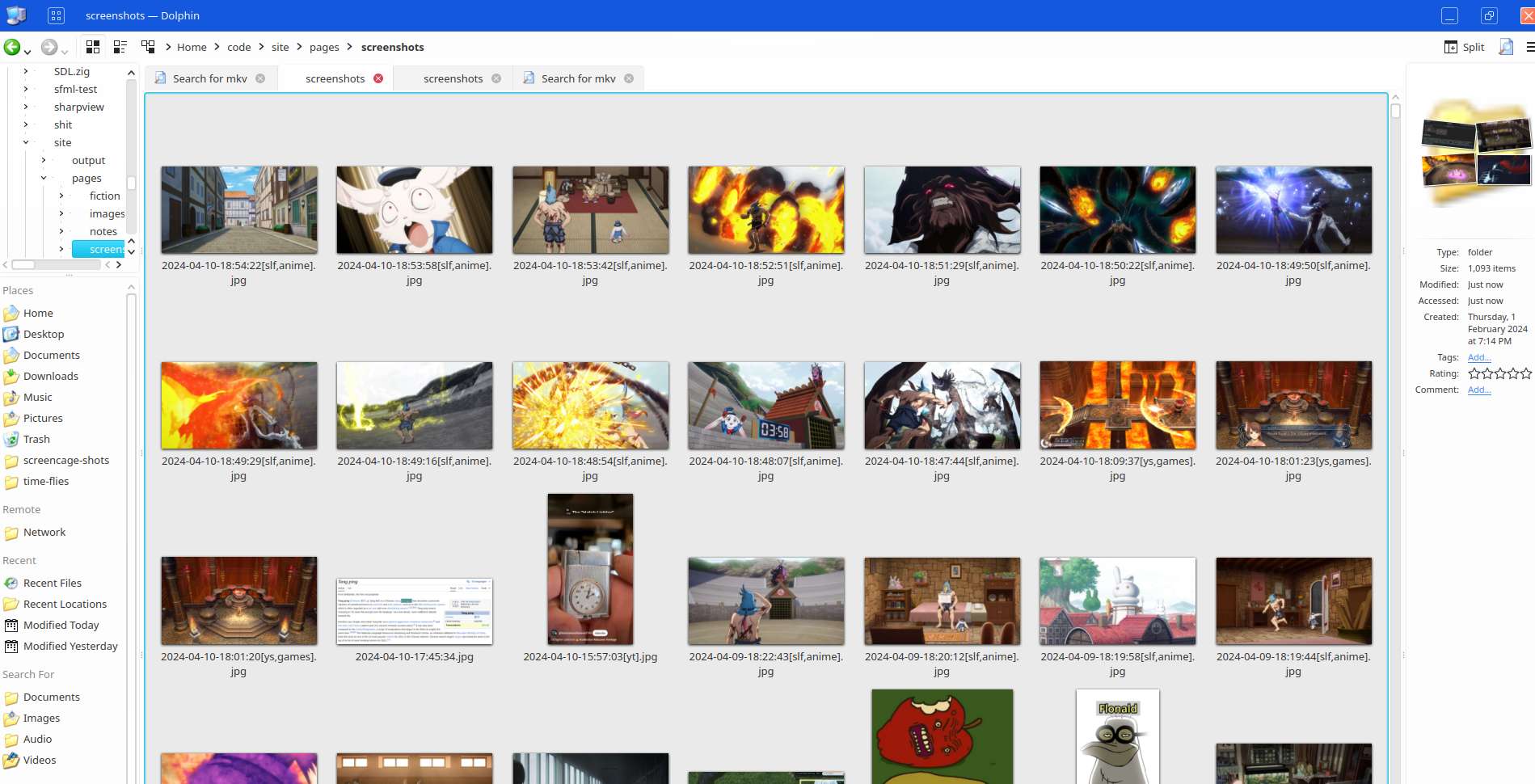The height and width of the screenshot is (784, 1535).
Task: Switch to last Search for mkv tab
Action: click(579, 78)
